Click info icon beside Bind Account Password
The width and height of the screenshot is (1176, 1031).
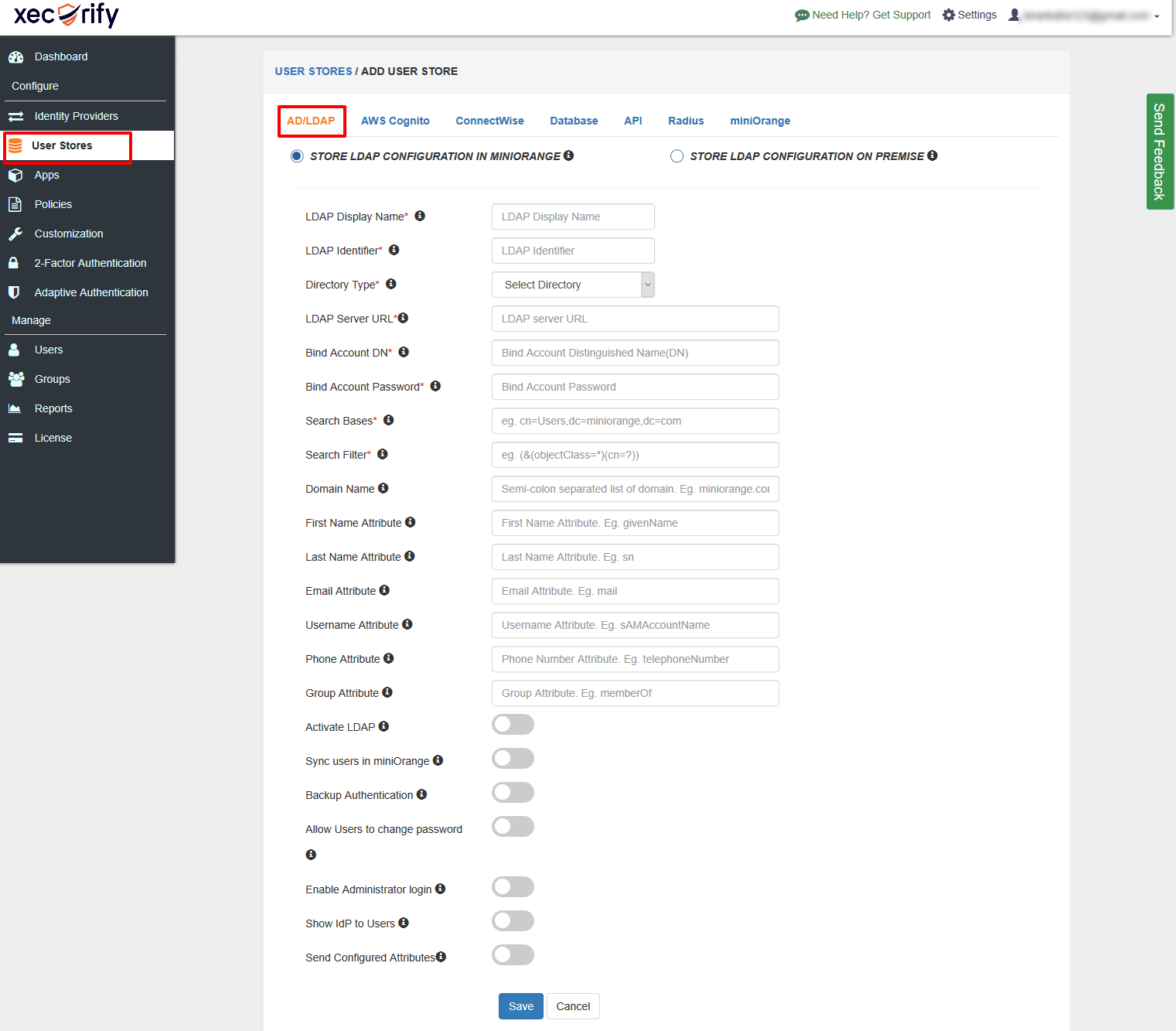point(435,386)
